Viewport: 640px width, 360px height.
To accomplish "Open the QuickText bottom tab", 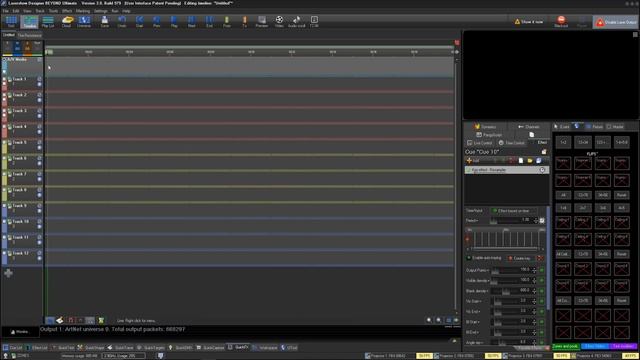I will [63, 348].
